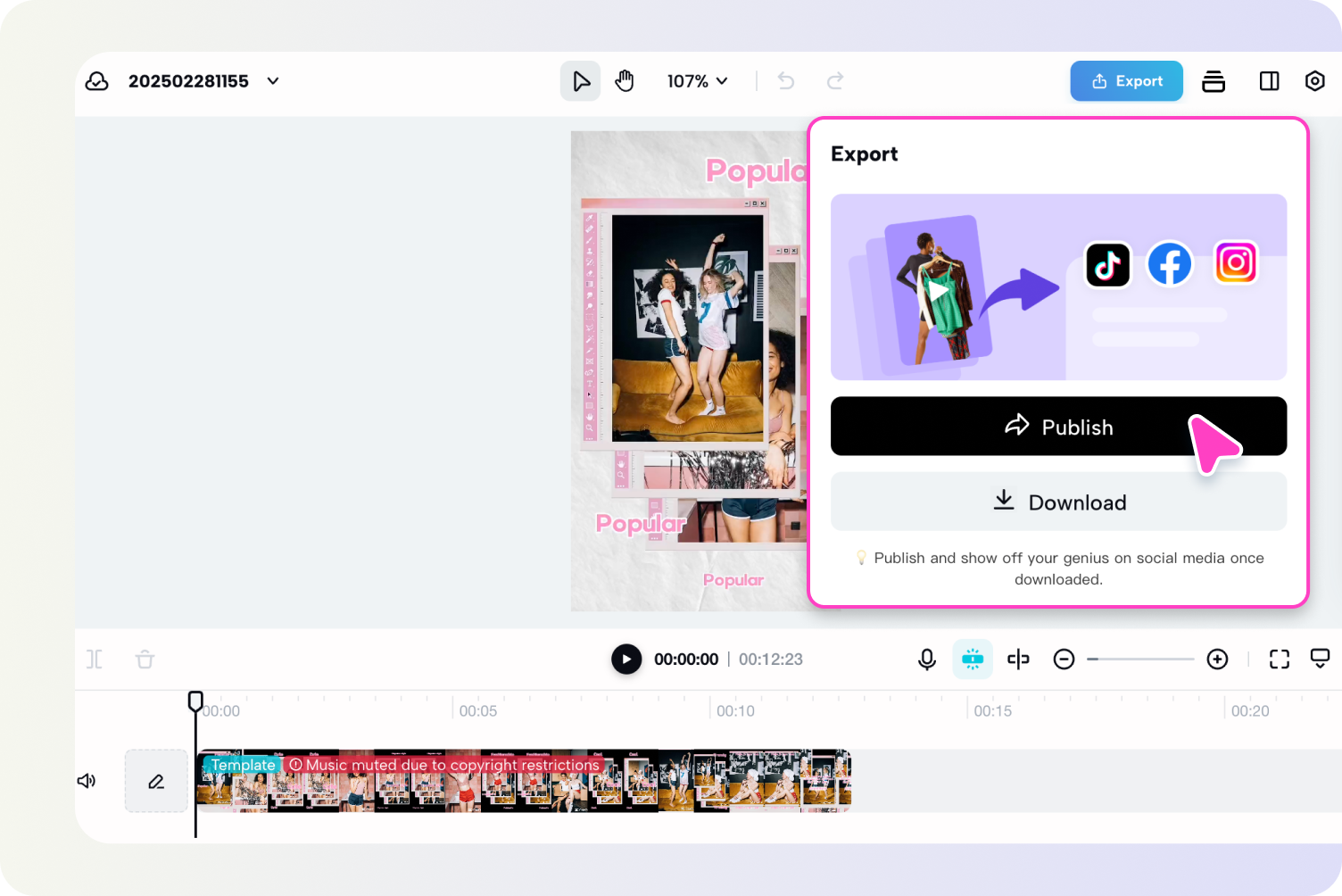Delete selected clip with trash icon

[x=145, y=660]
